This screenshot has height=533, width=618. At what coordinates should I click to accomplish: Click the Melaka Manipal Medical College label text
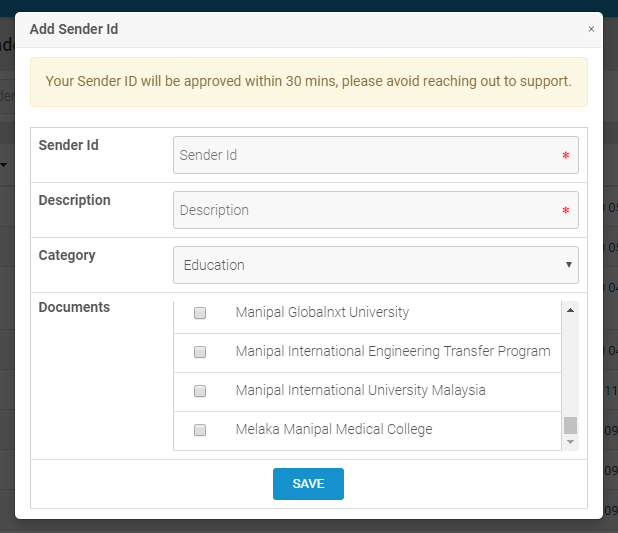click(334, 429)
